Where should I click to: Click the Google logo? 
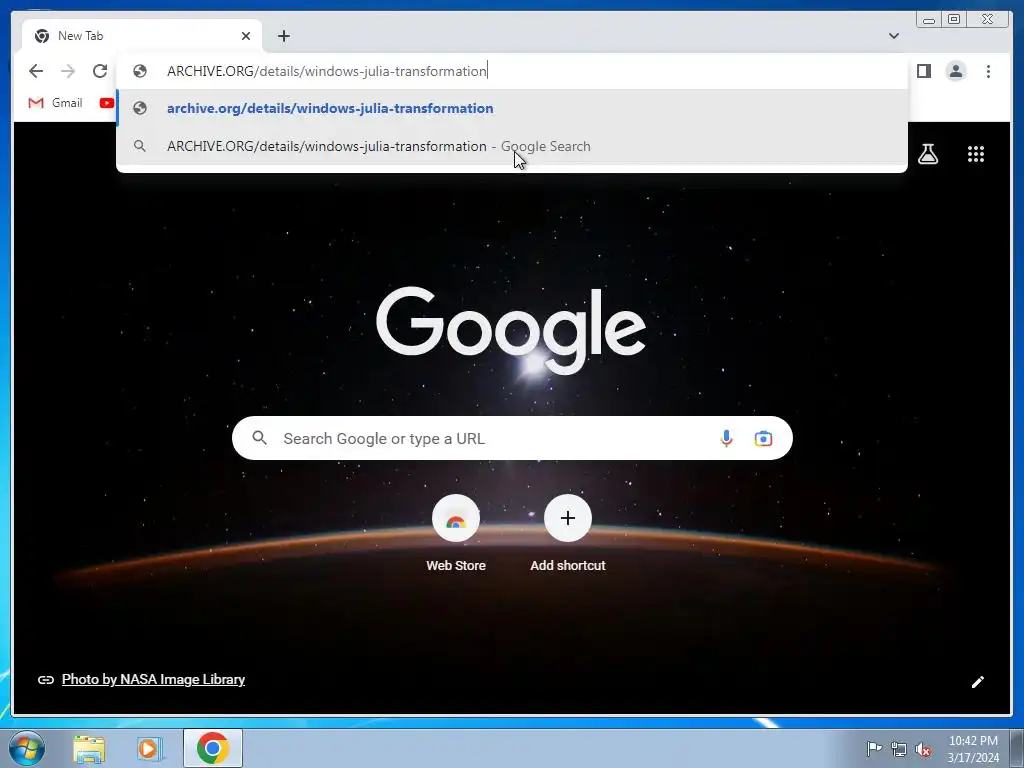pos(511,330)
